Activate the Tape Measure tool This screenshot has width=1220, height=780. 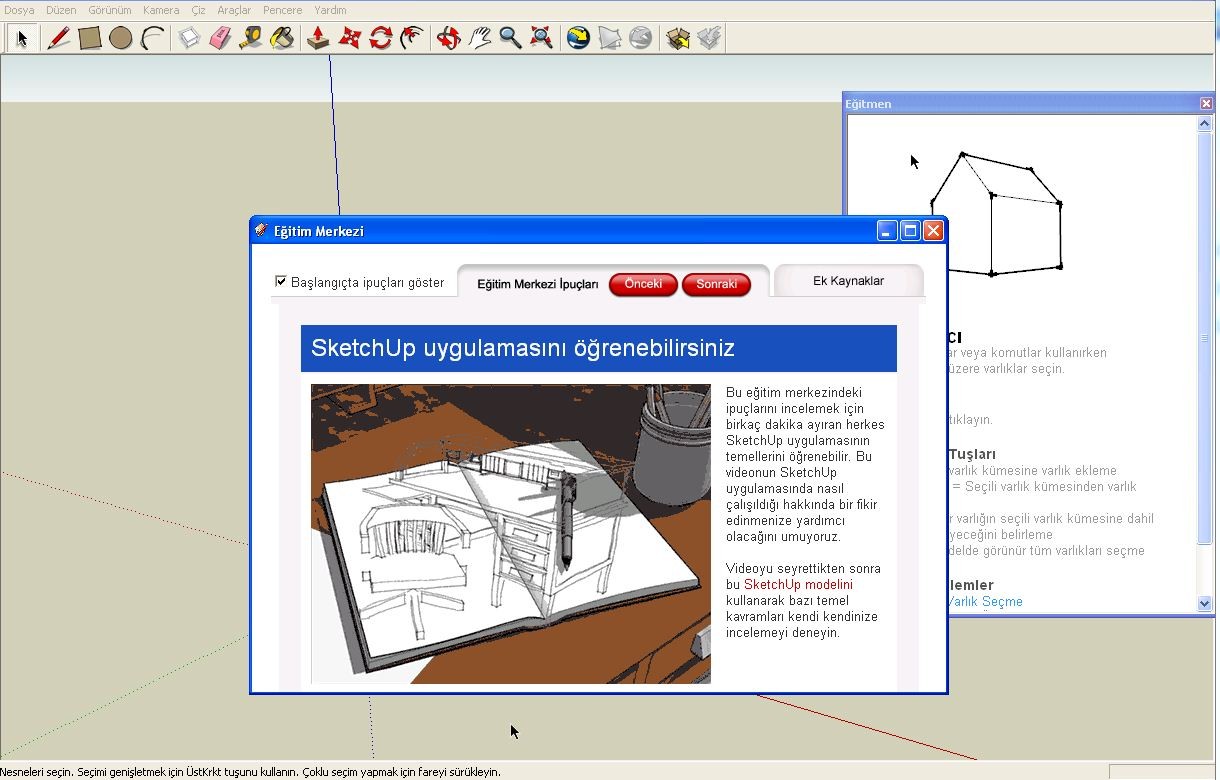(251, 38)
